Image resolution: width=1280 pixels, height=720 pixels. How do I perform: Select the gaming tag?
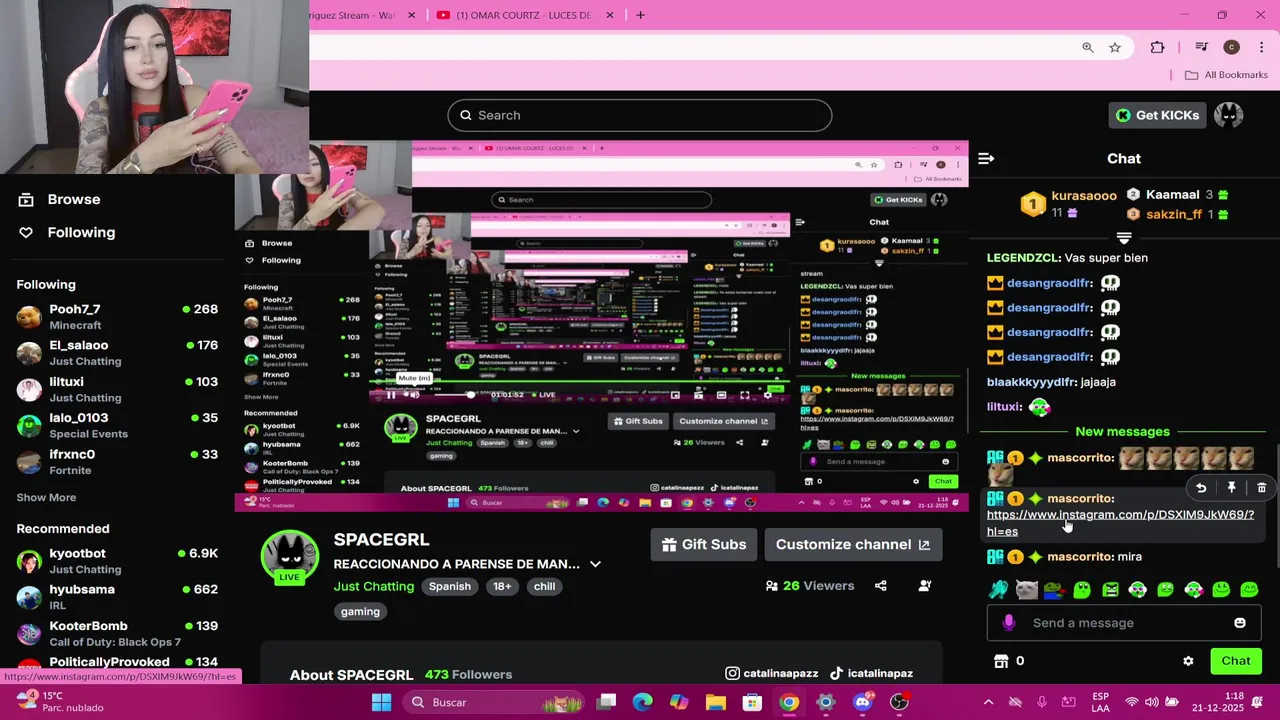tap(360, 611)
